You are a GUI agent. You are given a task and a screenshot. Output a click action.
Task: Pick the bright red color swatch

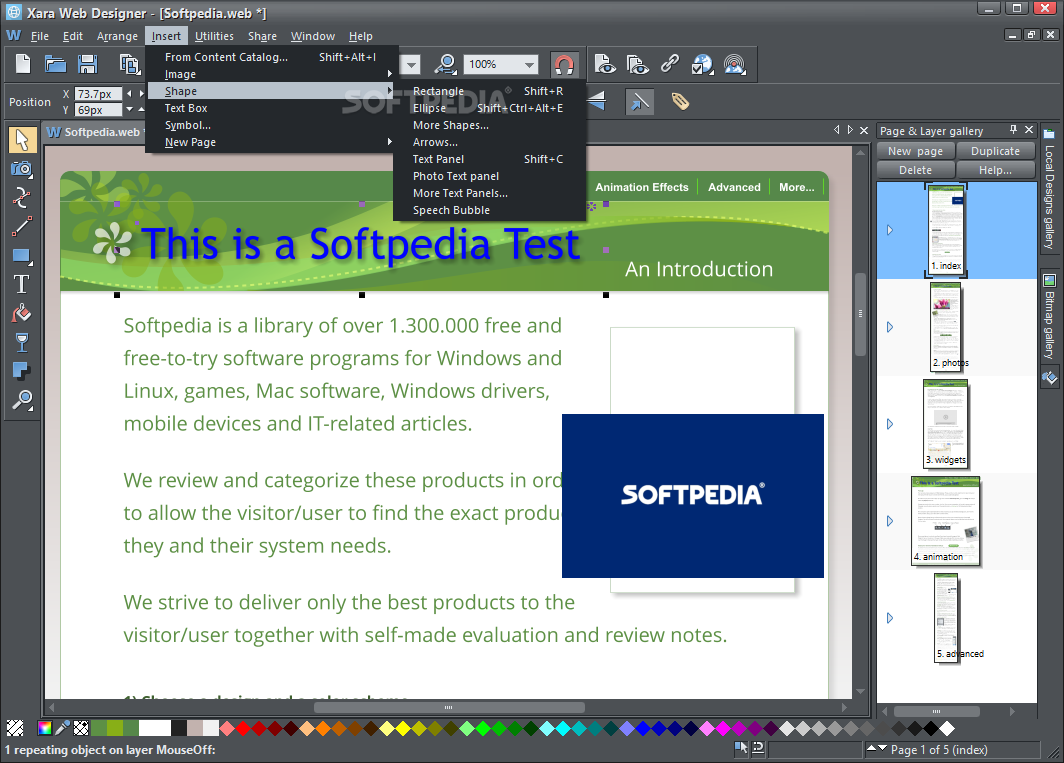tap(243, 728)
